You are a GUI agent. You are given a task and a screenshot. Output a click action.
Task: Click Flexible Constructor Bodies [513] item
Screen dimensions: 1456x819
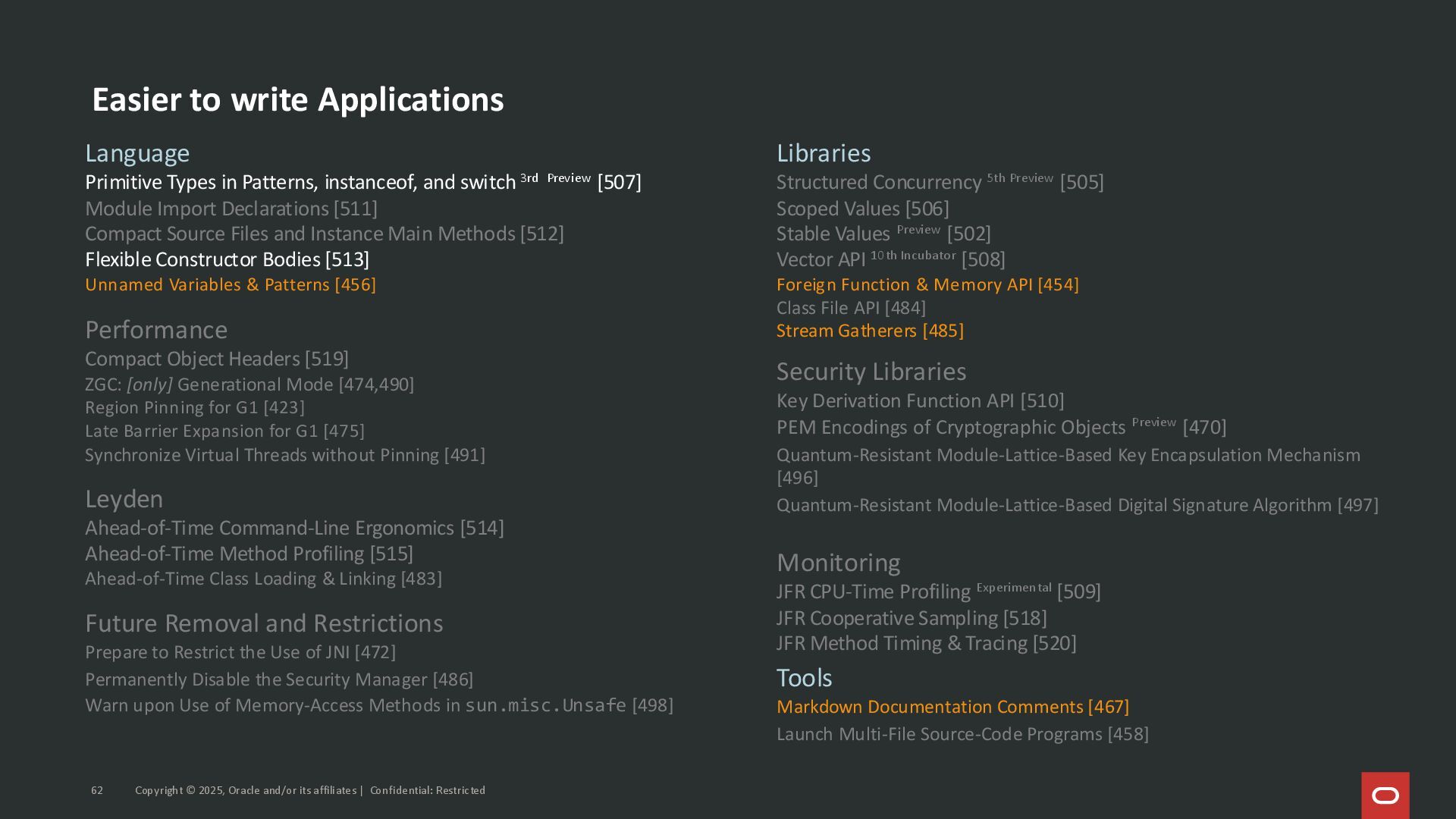[x=227, y=260]
